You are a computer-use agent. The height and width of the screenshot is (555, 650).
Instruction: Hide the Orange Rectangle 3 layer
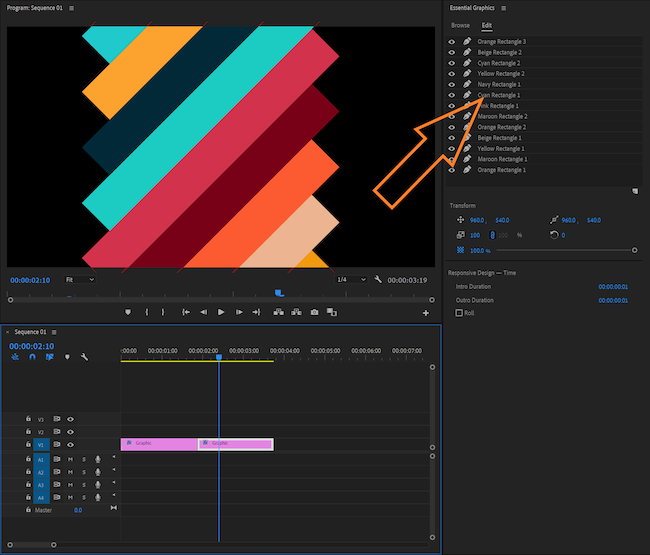click(x=452, y=42)
